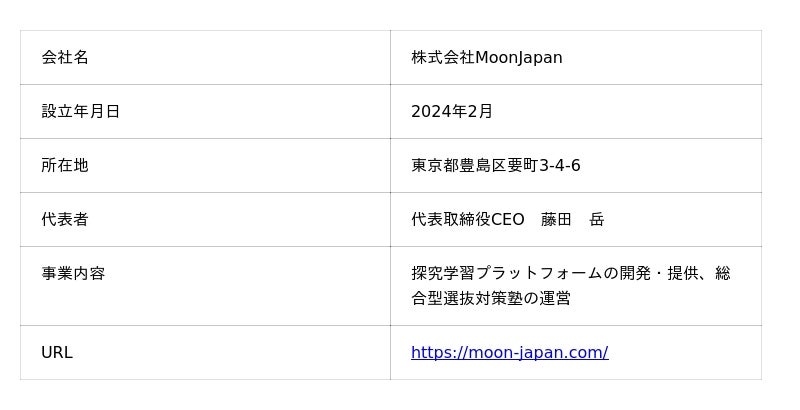
Task: Click the 設立年月日 label cell
Action: (x=80, y=111)
